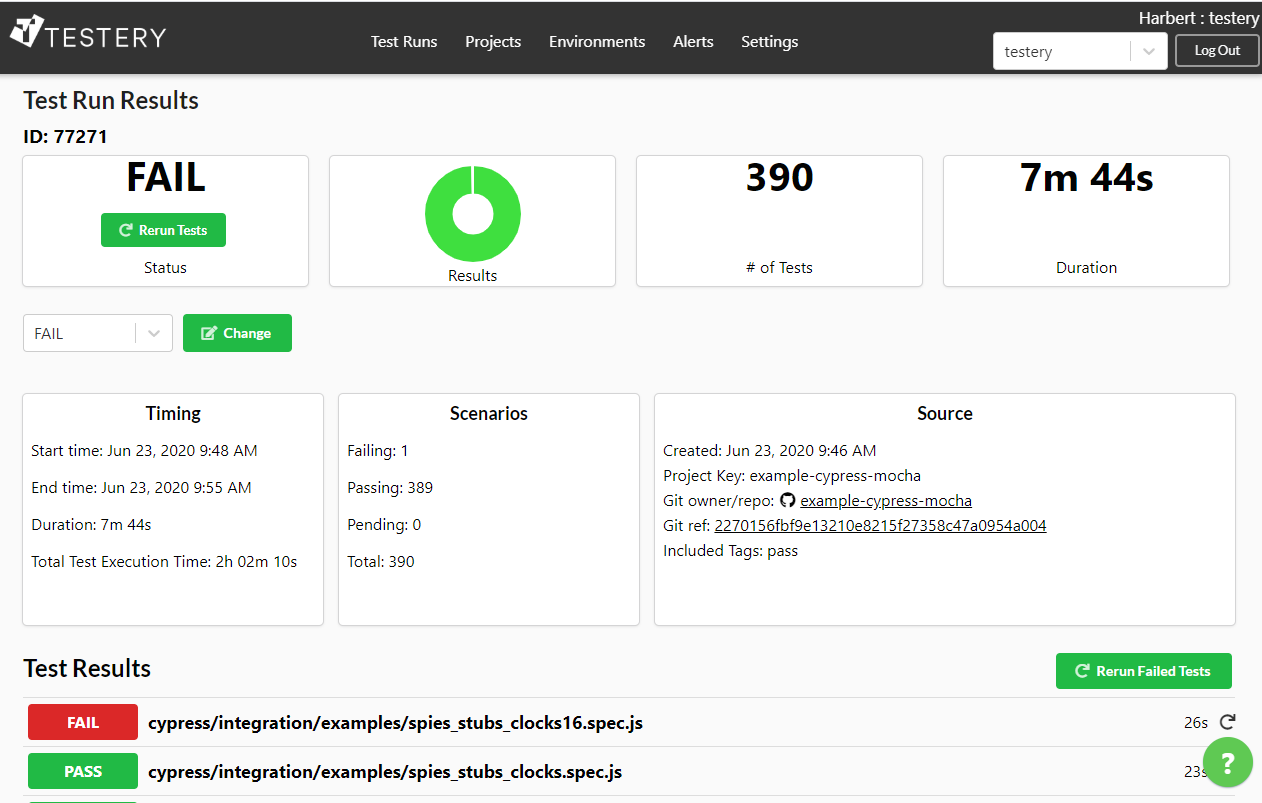Click the Start time Jun 23 9:48 AM line

144,451
